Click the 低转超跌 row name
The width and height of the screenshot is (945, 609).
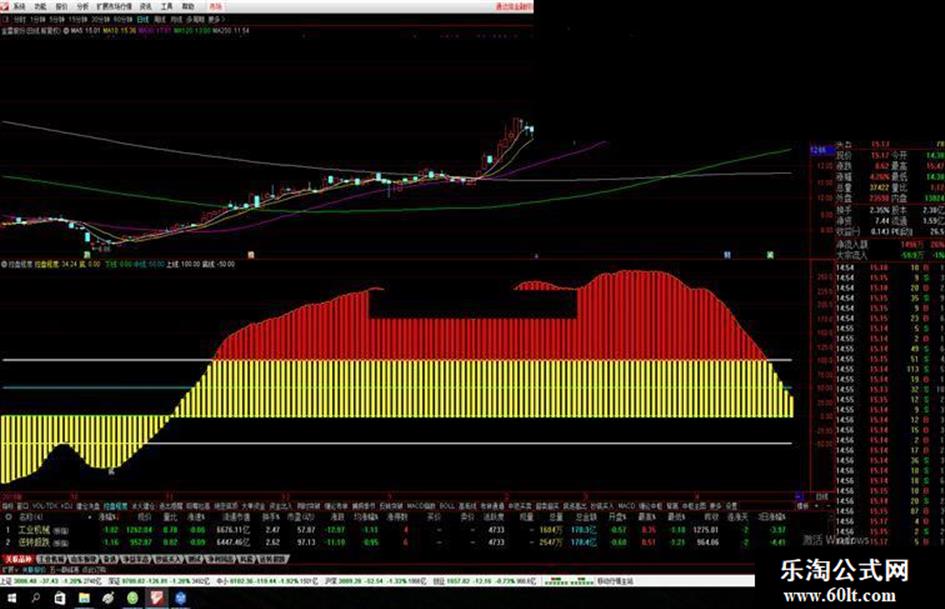[x=34, y=542]
